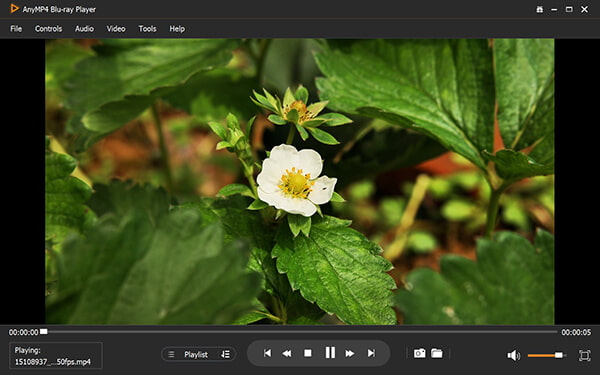600x375 pixels.
Task: Open the Playlist panel
Action: point(196,354)
